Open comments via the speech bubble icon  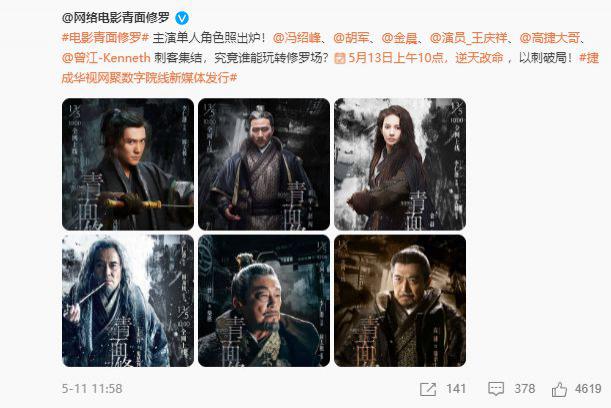click(496, 389)
